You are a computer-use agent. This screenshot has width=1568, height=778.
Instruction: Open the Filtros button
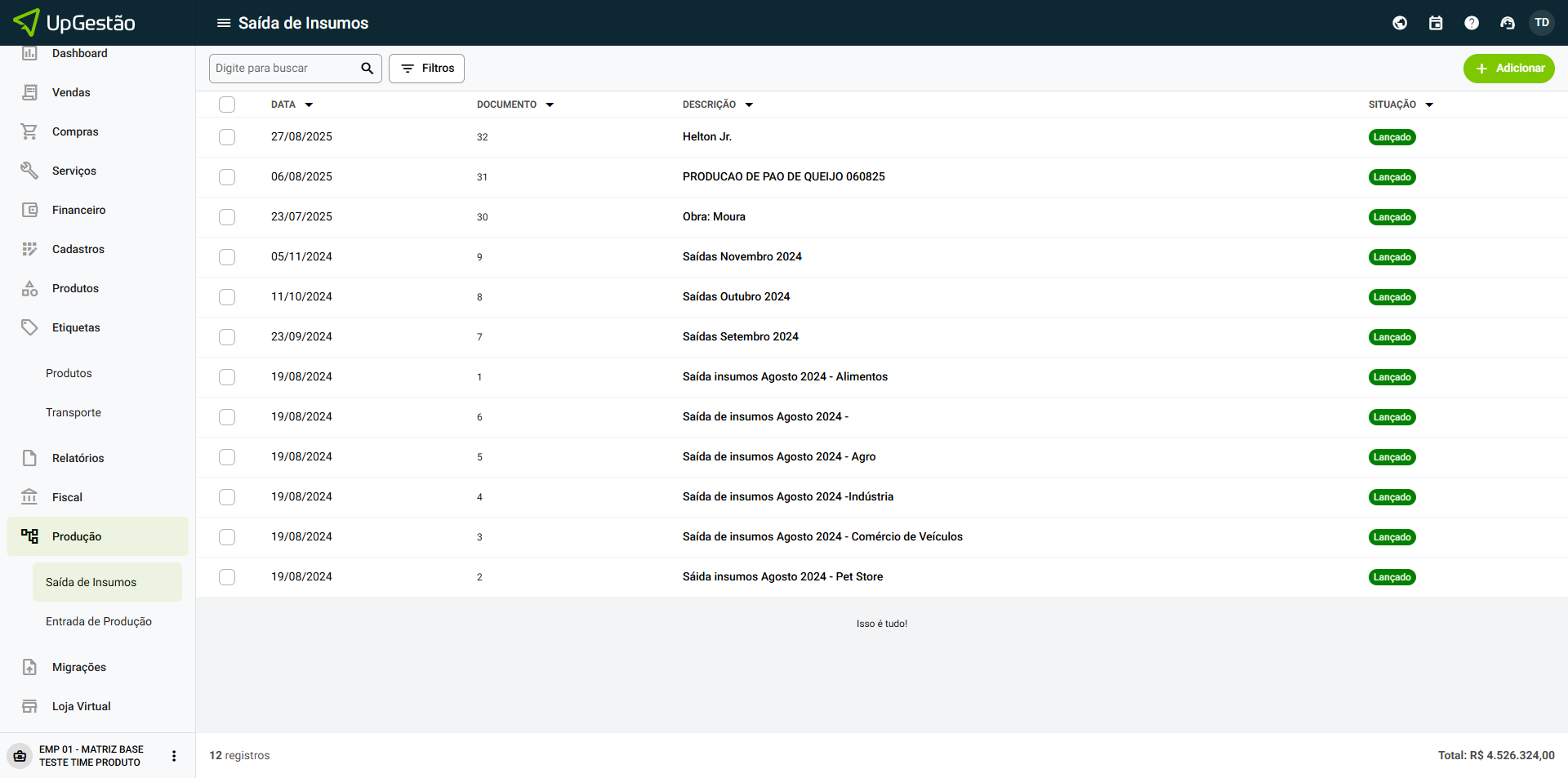(426, 69)
